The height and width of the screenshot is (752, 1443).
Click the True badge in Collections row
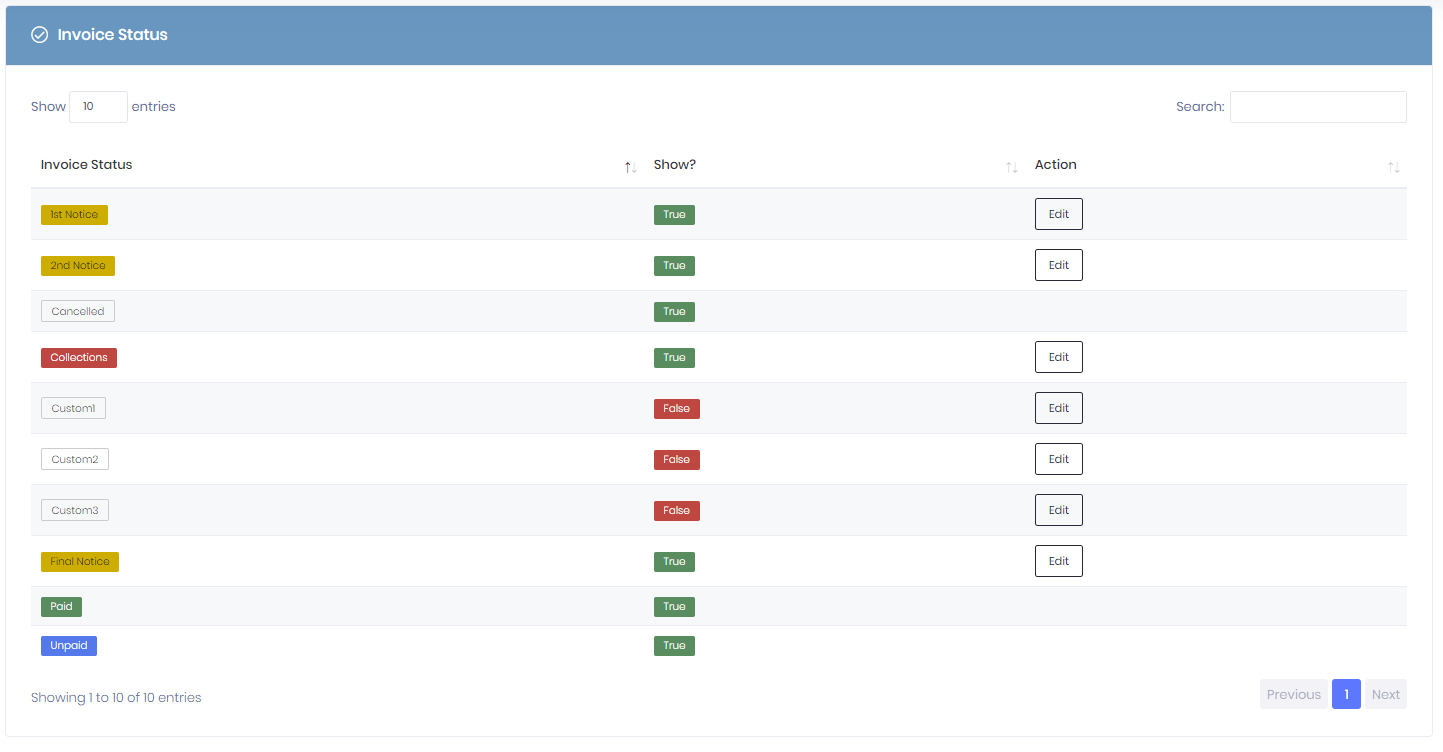coord(674,358)
